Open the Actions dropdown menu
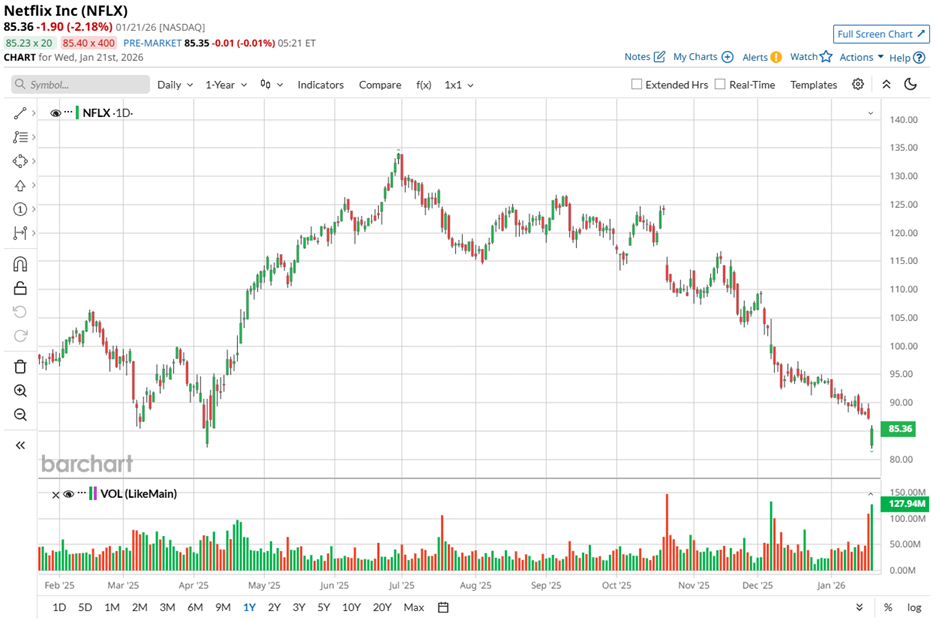 [x=861, y=57]
